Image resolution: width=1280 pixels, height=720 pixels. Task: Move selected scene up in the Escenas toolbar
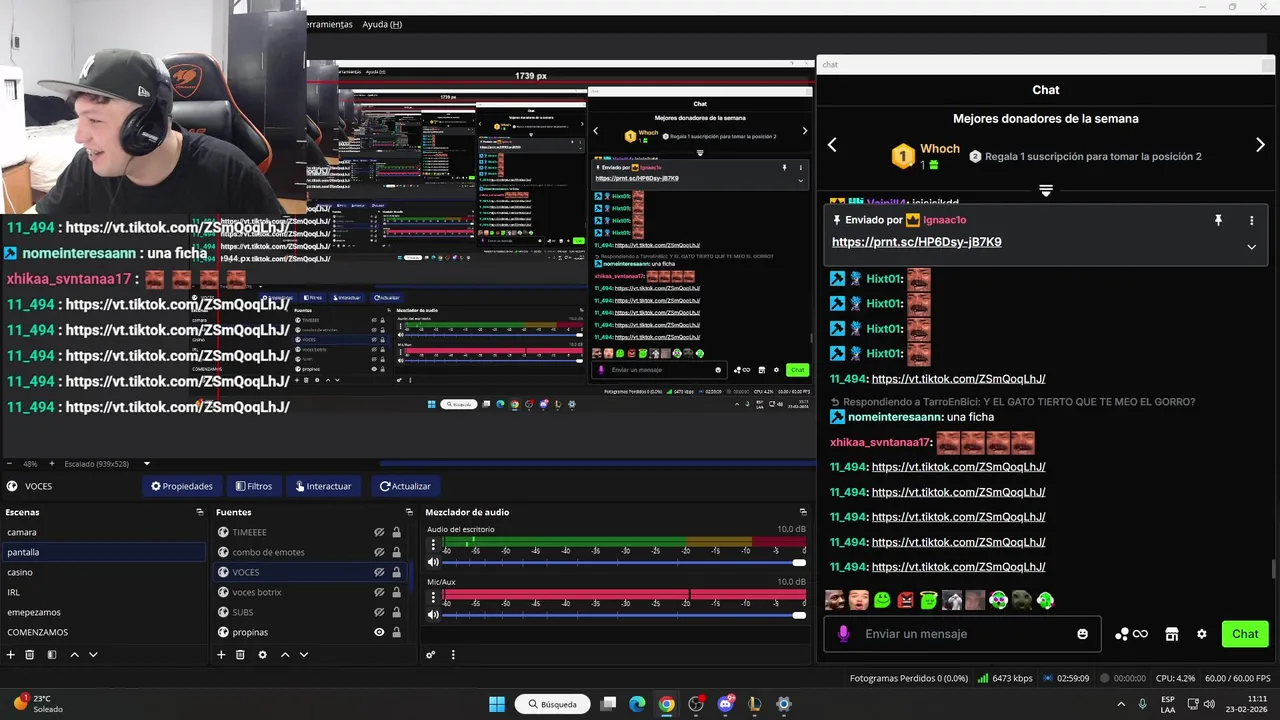click(x=74, y=655)
